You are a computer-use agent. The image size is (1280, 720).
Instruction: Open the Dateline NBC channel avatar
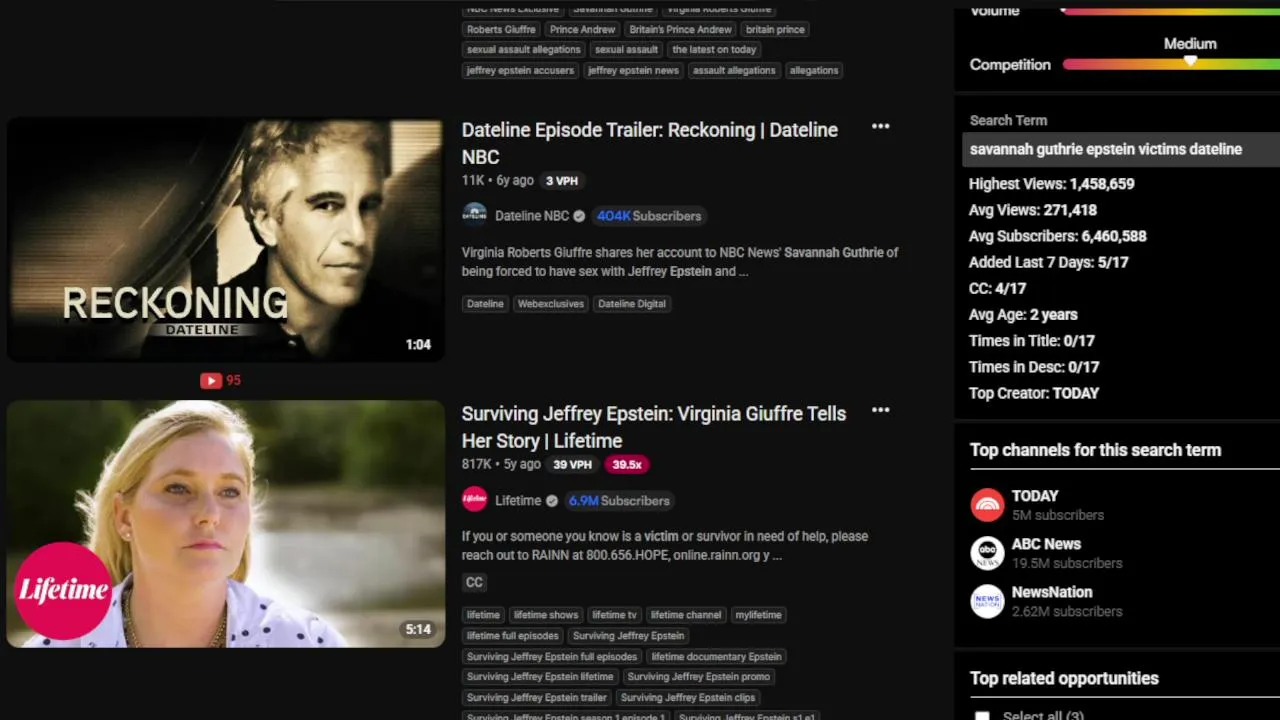(474, 215)
